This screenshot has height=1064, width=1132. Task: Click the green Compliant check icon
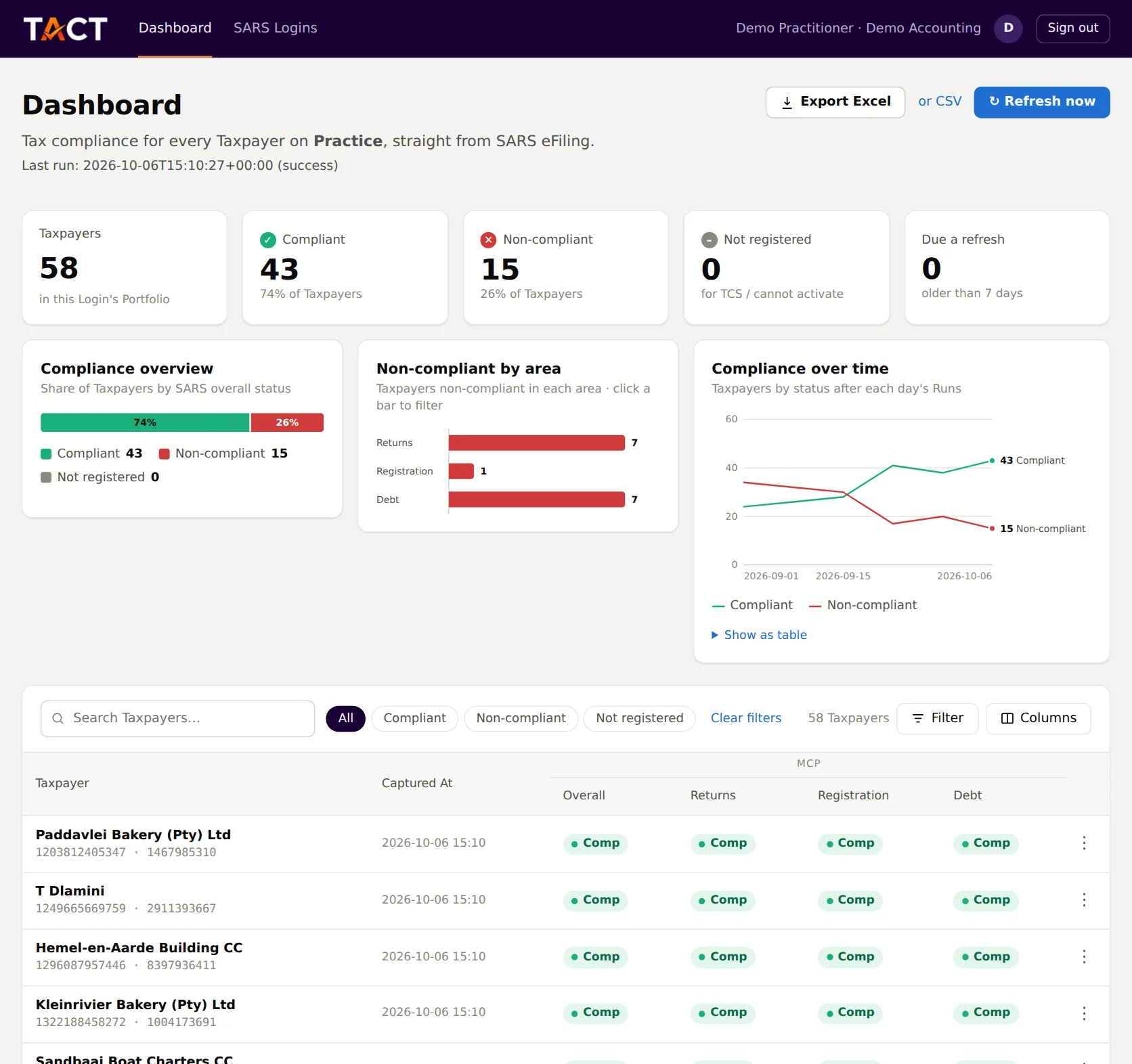pyautogui.click(x=268, y=240)
